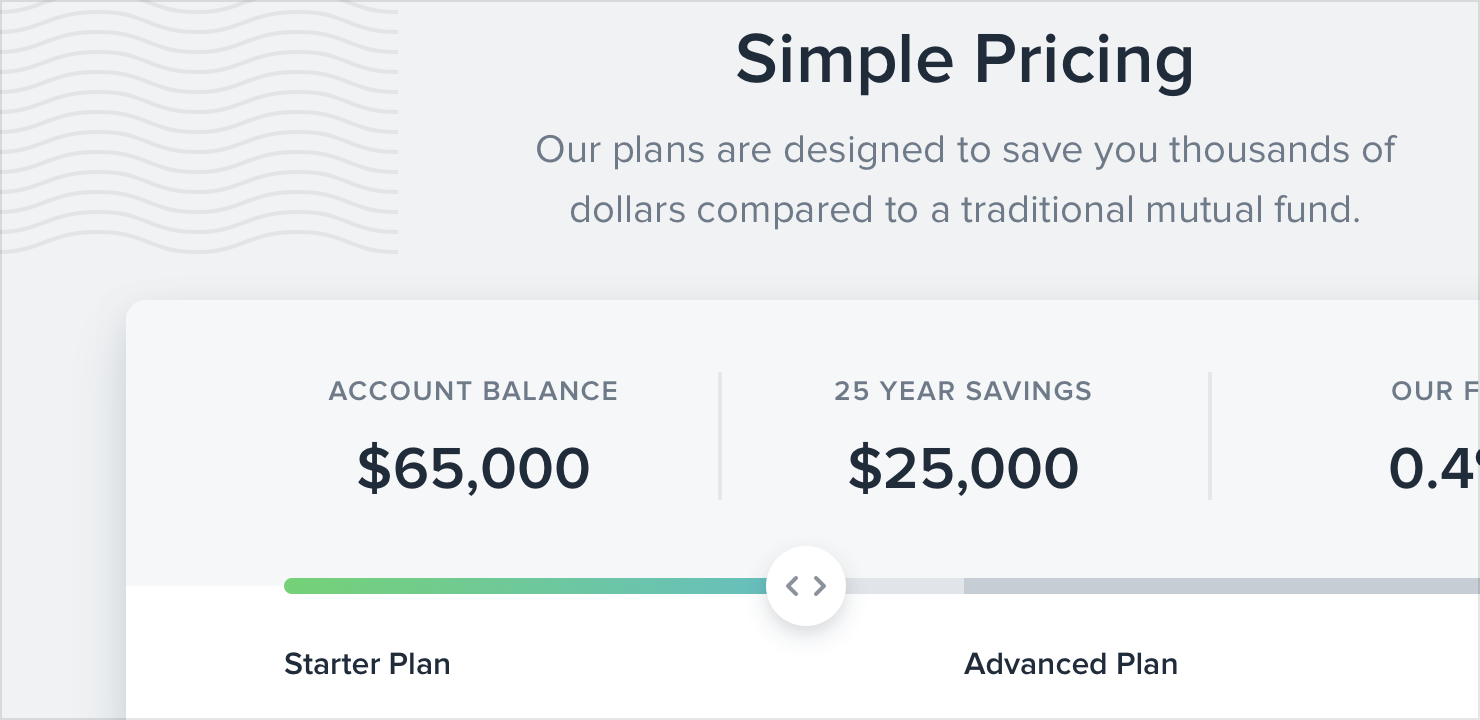Click the partially visible OUR F... label

[x=1435, y=391]
